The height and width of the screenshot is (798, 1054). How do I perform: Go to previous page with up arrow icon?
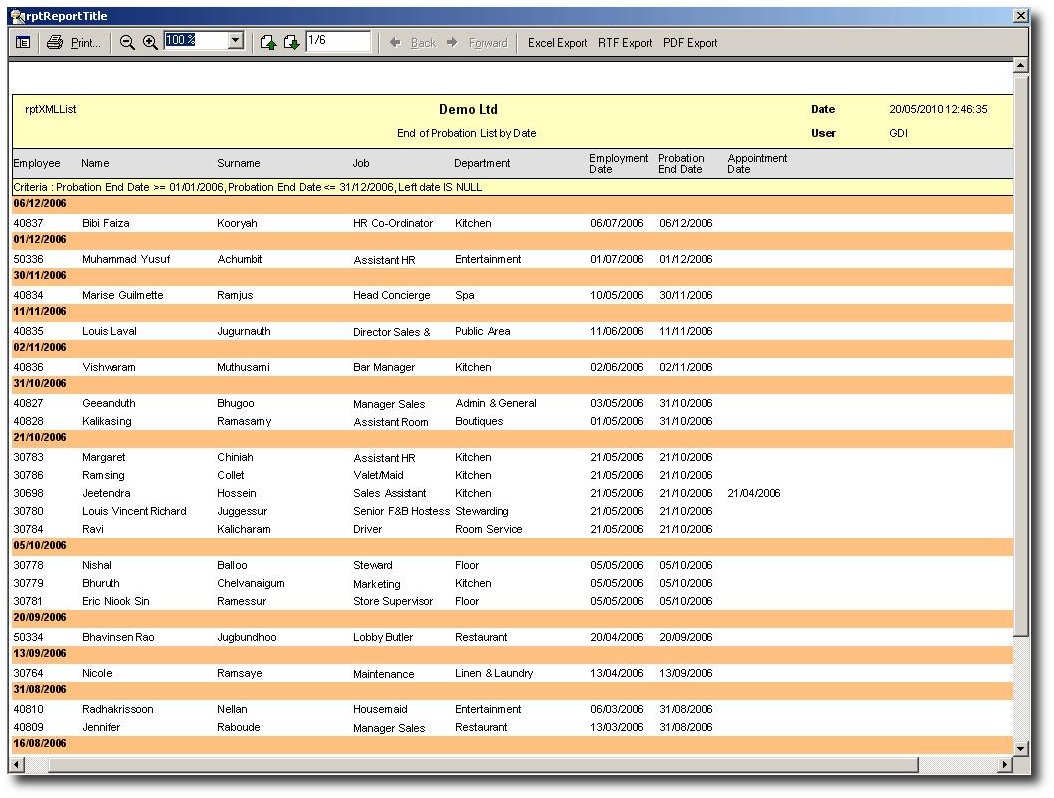268,42
